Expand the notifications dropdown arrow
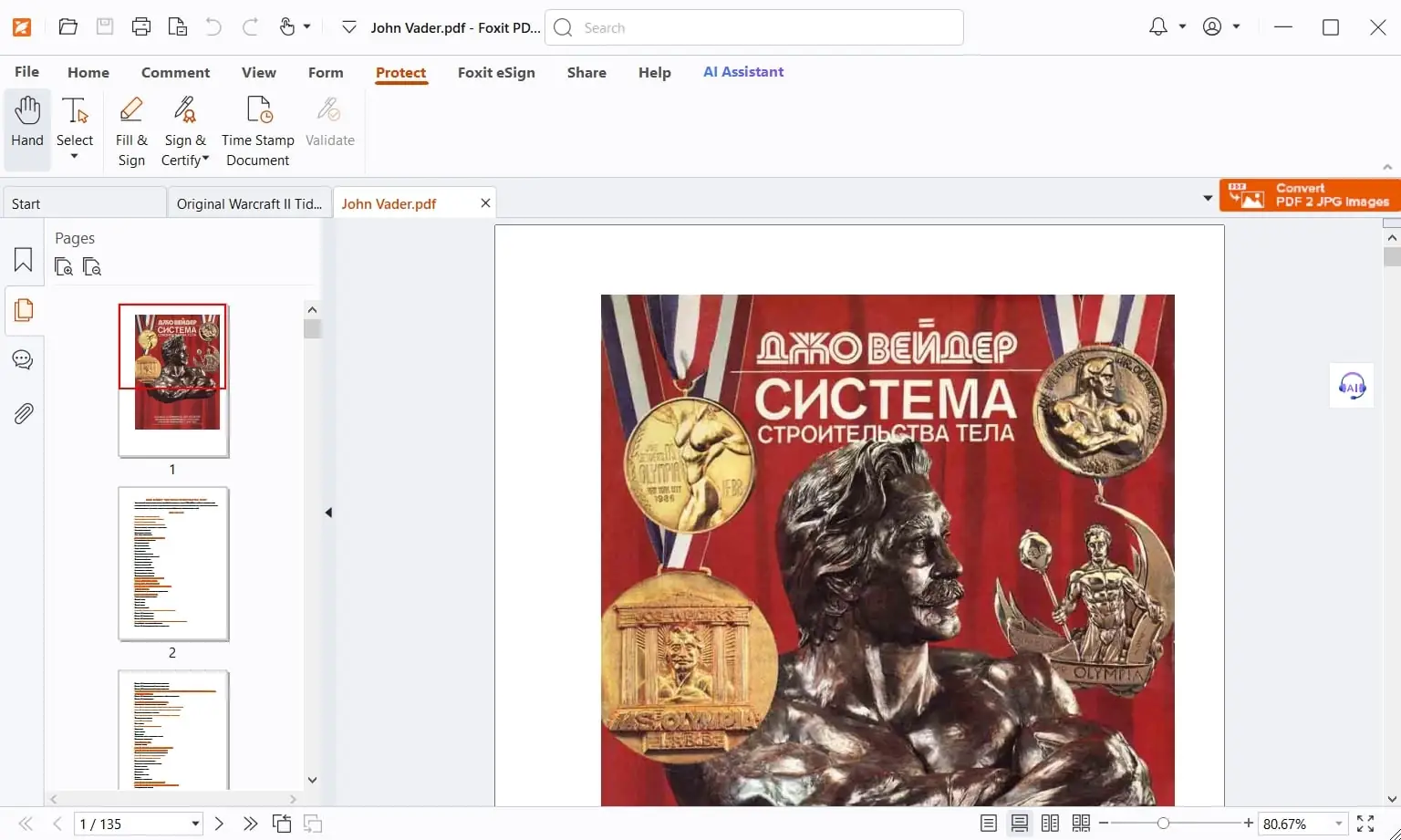 [x=1182, y=27]
